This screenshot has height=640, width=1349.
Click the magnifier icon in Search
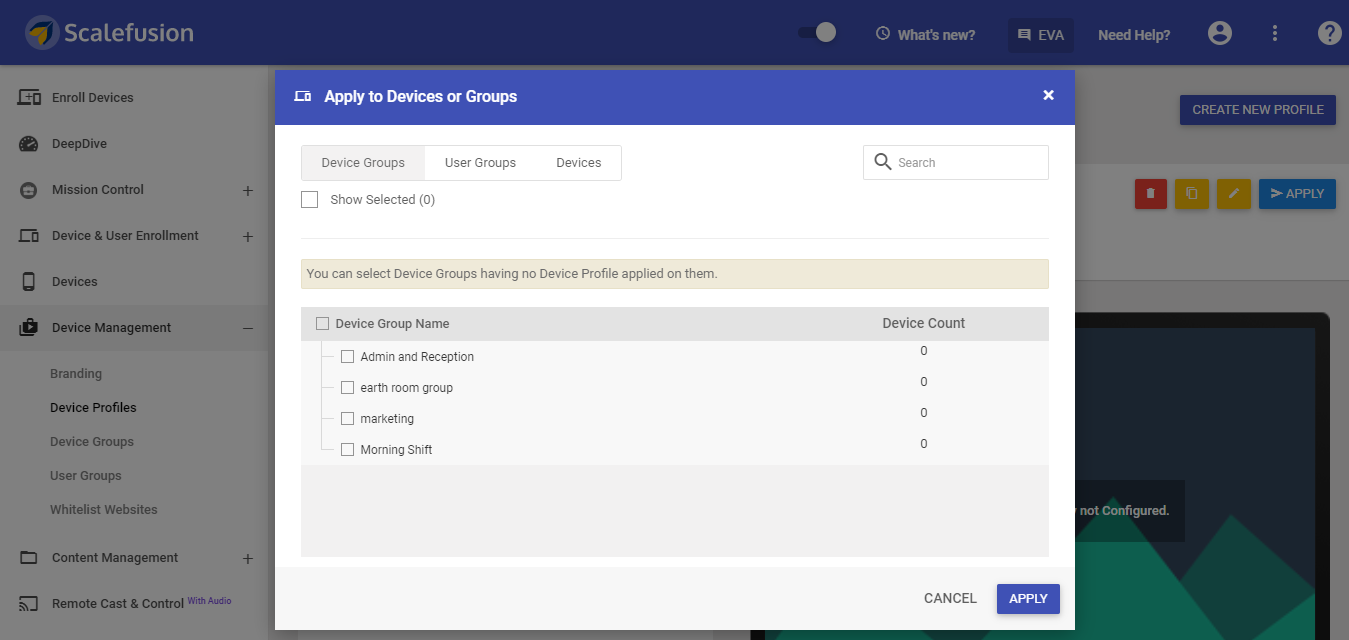pos(883,162)
